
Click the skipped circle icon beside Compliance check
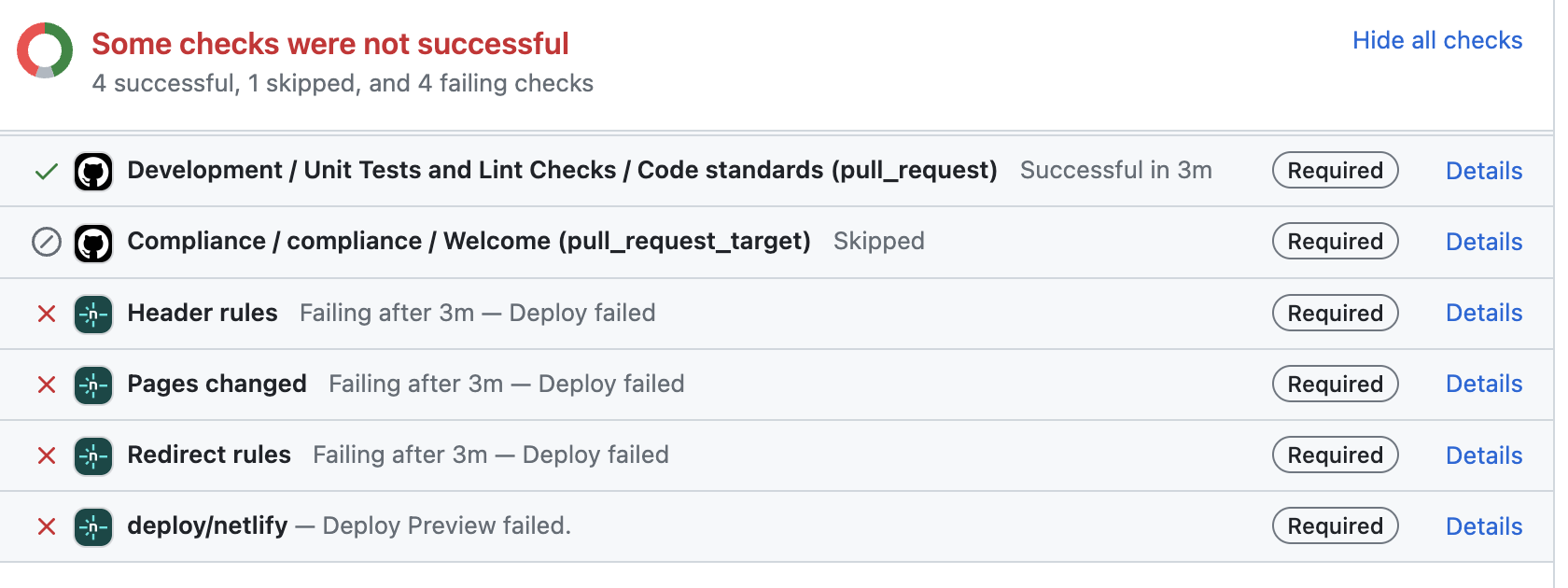[x=46, y=241]
